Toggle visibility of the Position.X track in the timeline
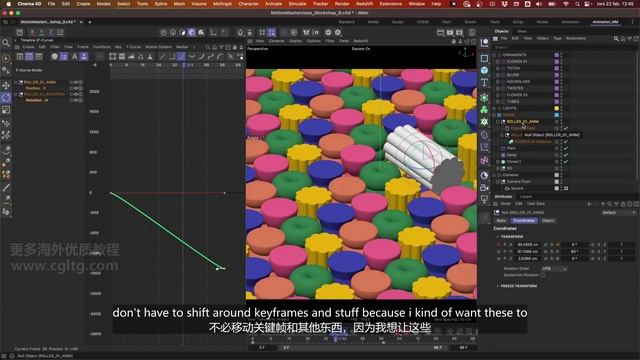The height and width of the screenshot is (360, 640). [76, 88]
